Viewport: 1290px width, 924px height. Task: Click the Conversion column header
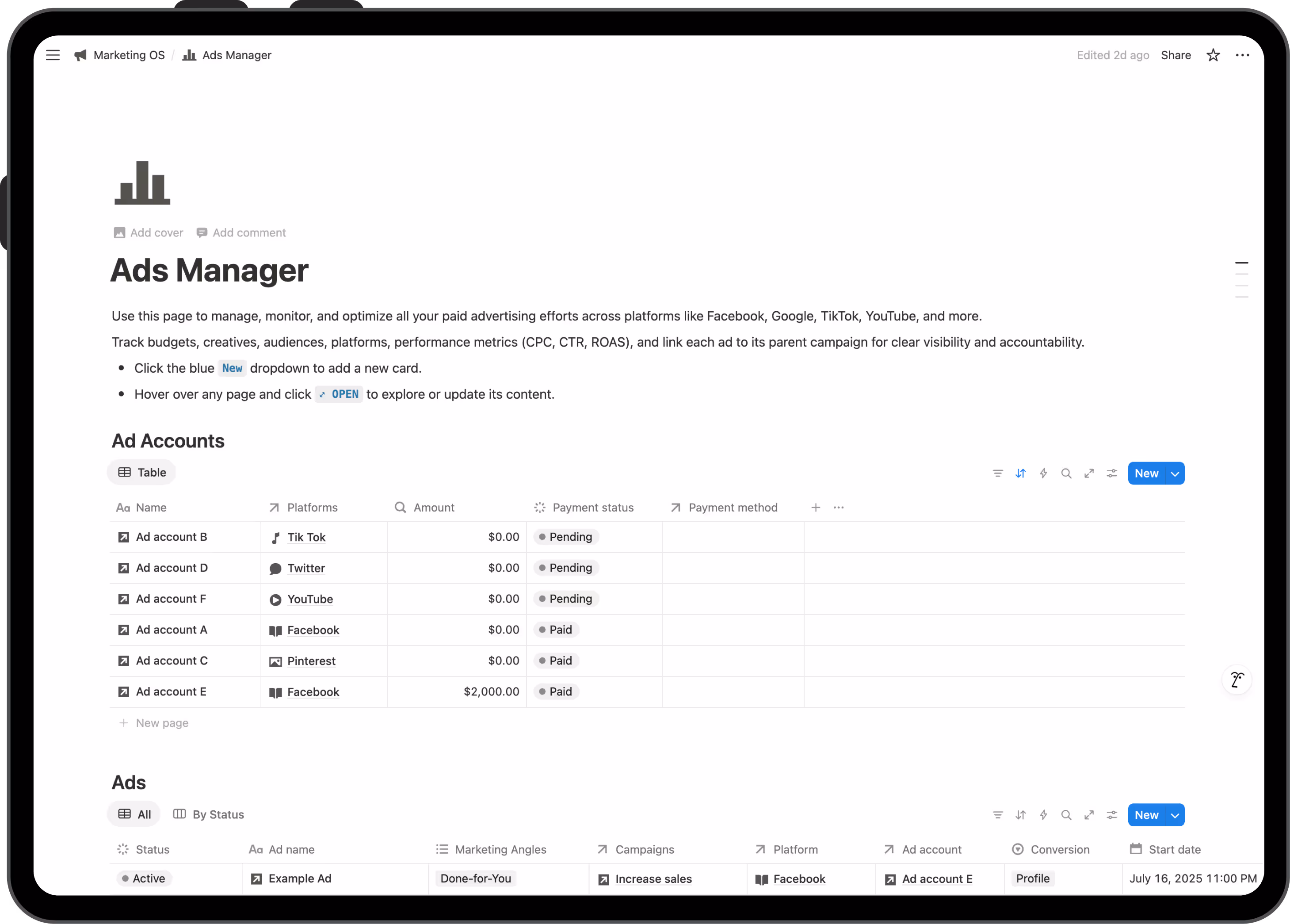click(1051, 849)
